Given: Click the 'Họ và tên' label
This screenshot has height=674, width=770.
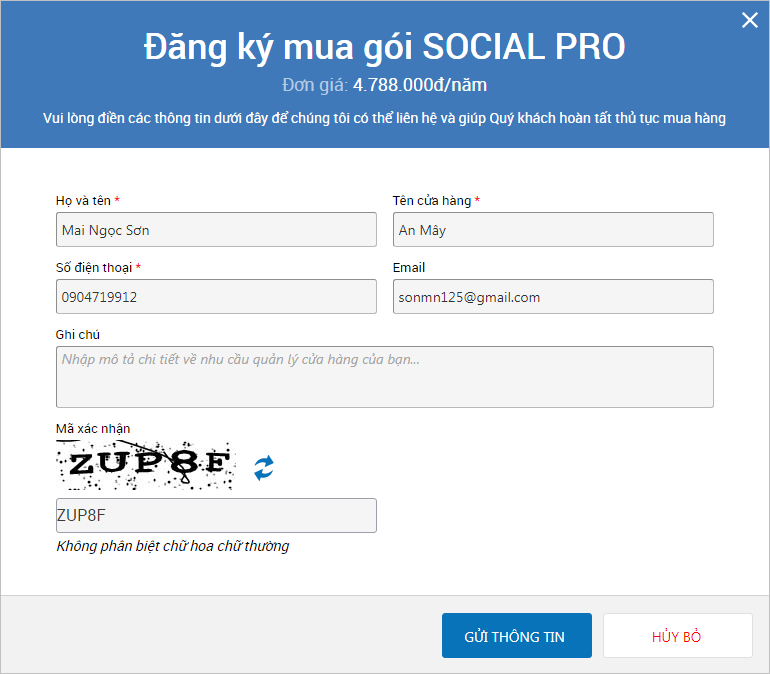Looking at the screenshot, I should [x=83, y=201].
